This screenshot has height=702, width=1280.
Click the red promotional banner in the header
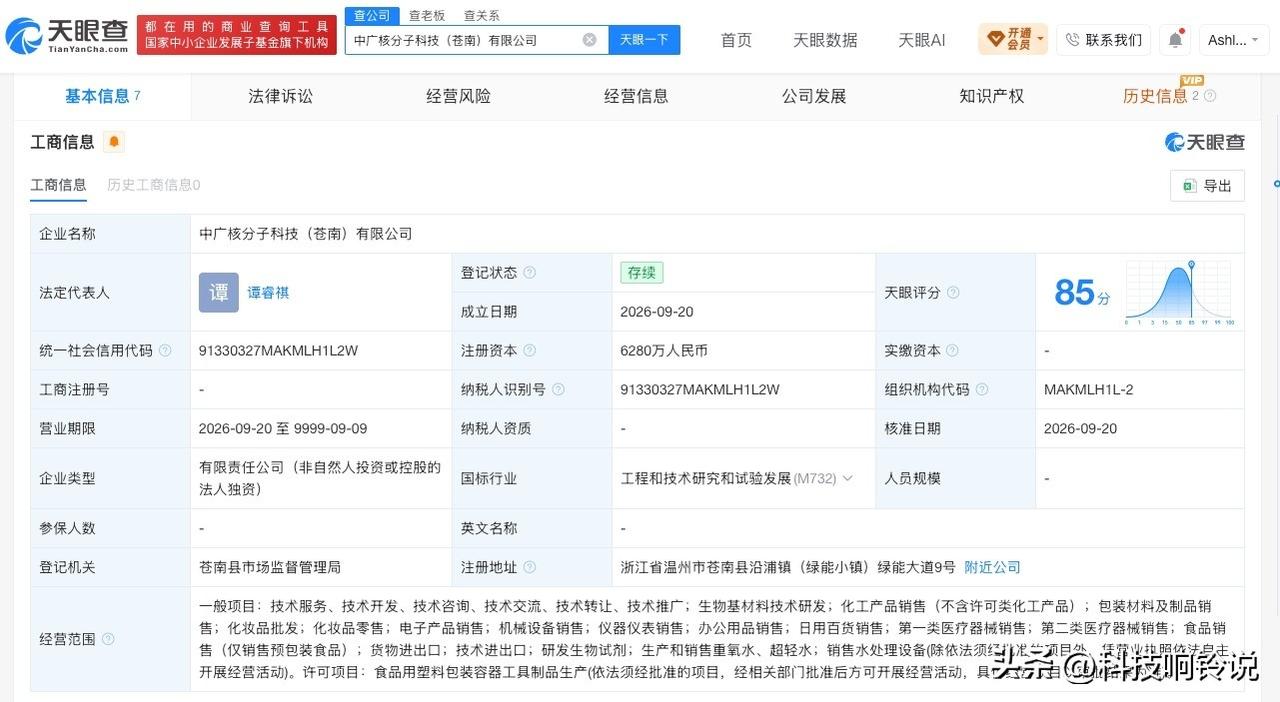coord(236,36)
